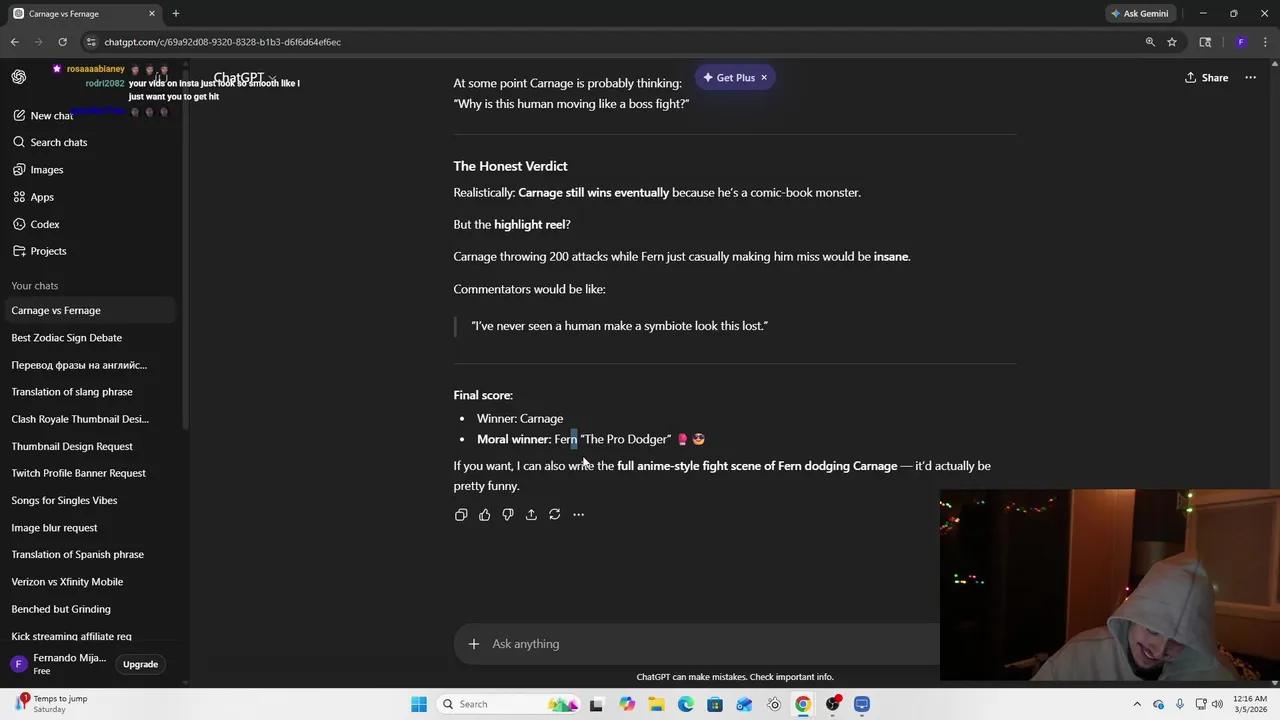Open the Chrome three-dot menu
The image size is (1280, 720).
click(x=1265, y=42)
